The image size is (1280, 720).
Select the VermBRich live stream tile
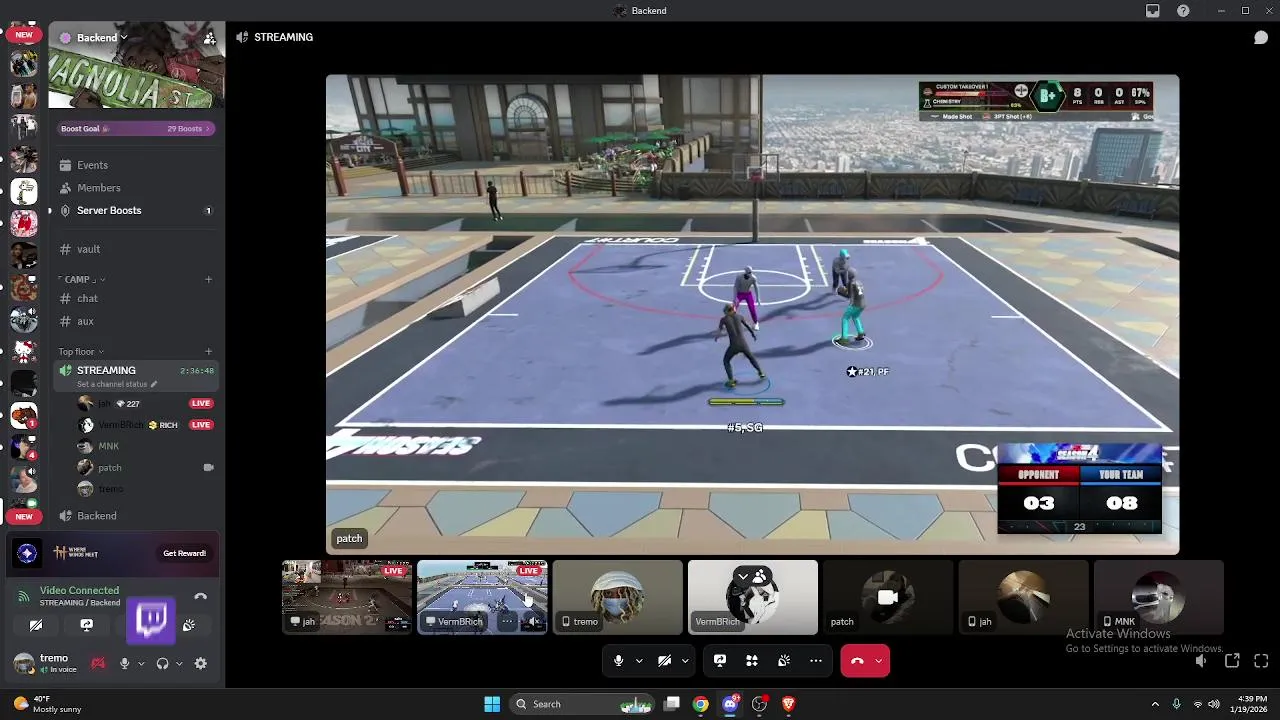coord(482,597)
